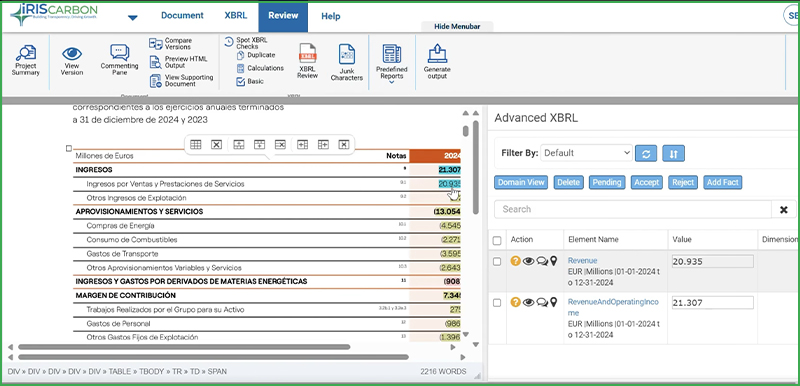Viewport: 800px width, 386px height.
Task: Click Compare Versions
Action: coord(171,44)
